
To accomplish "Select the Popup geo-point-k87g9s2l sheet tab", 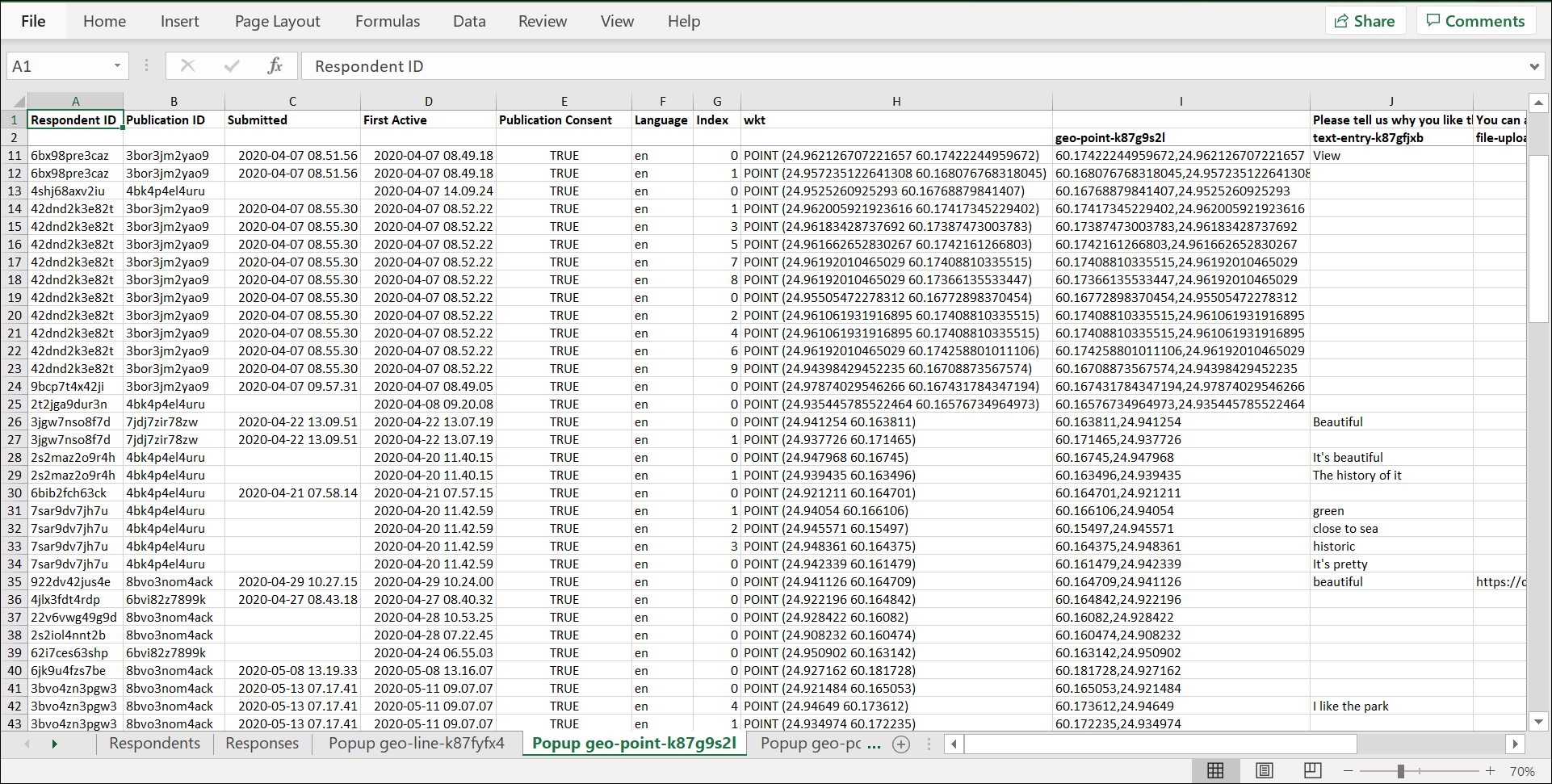I will (x=634, y=744).
